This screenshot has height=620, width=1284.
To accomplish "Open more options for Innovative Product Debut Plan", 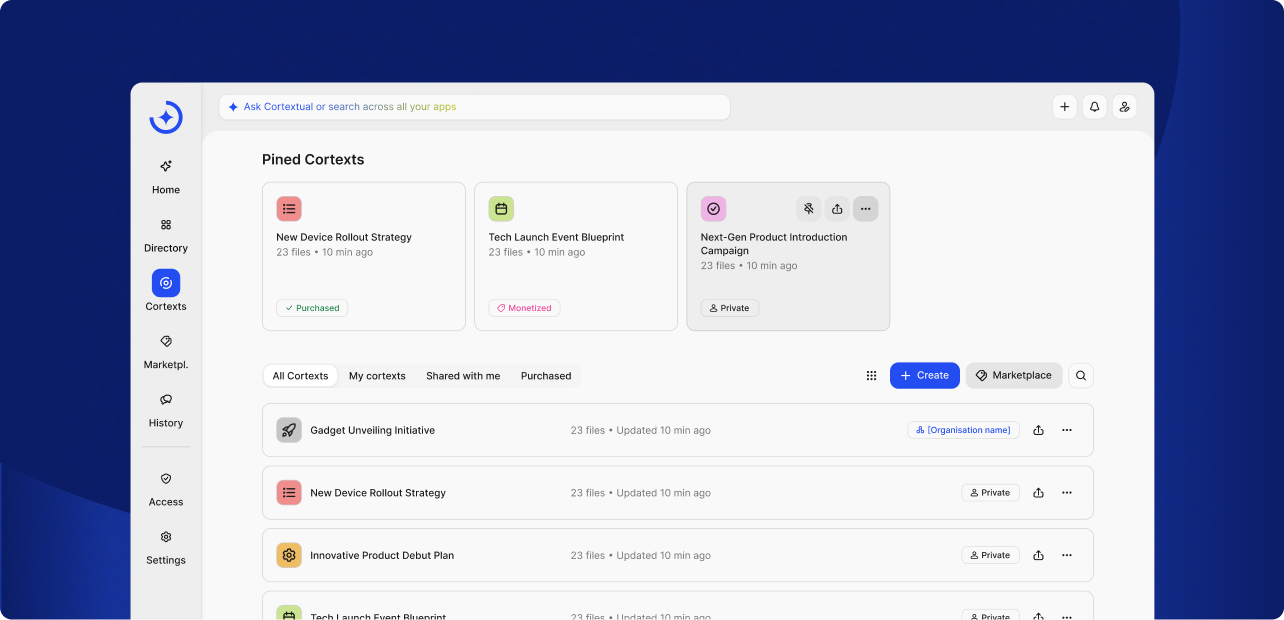I will click(x=1067, y=555).
